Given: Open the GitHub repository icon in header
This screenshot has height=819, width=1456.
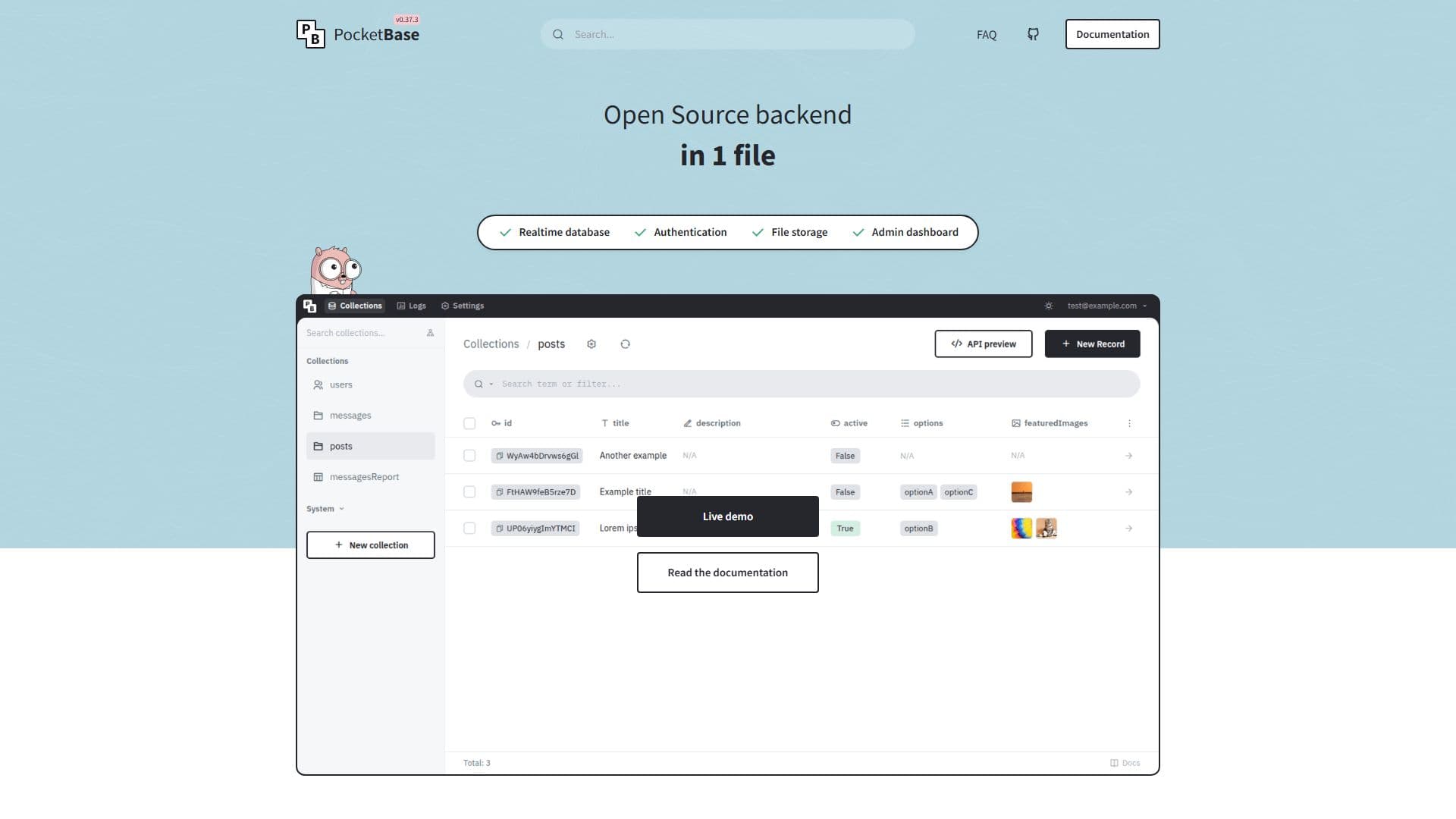Looking at the screenshot, I should point(1033,34).
